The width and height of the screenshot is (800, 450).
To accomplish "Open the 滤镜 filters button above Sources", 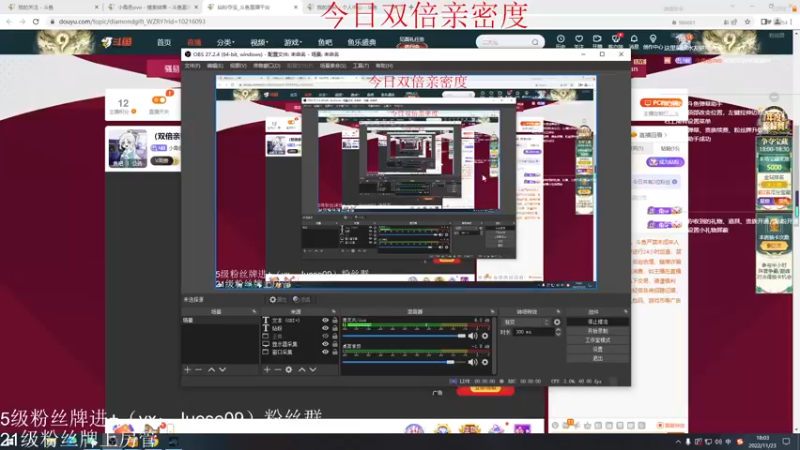I will (x=302, y=299).
